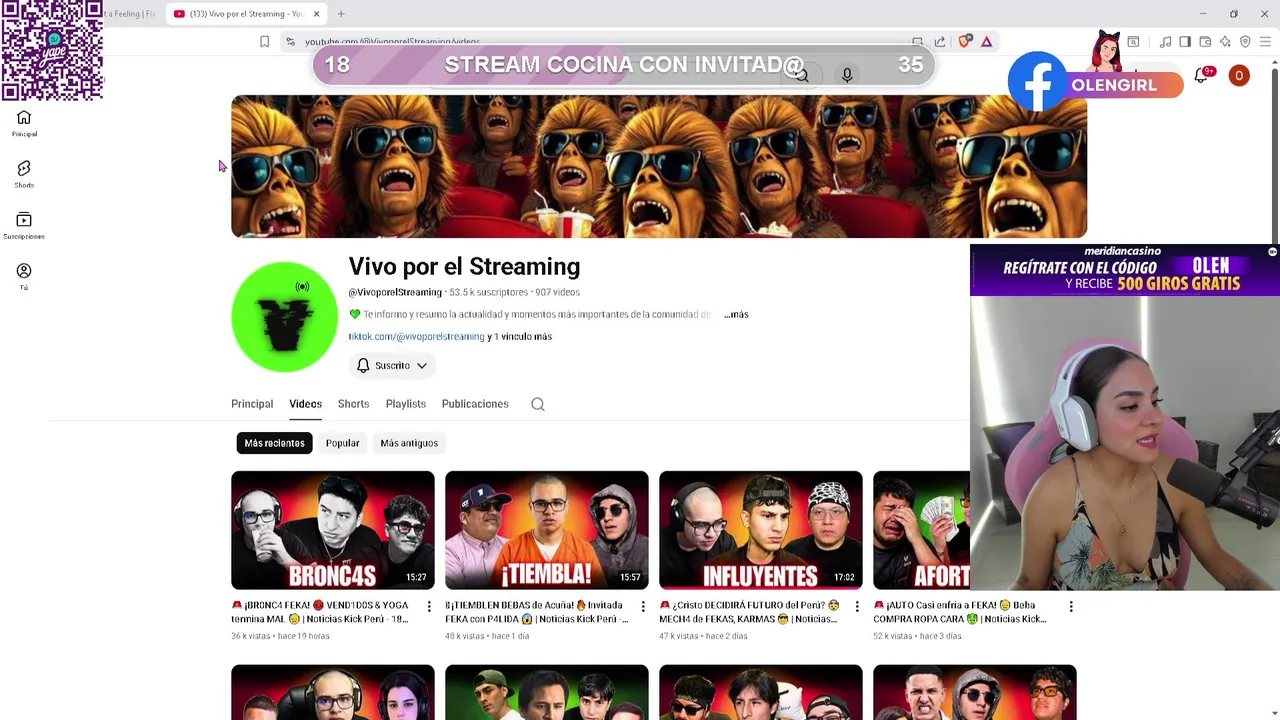Close the Vivo por el Streaming tab
Viewport: 1280px width, 720px height.
pos(316,14)
